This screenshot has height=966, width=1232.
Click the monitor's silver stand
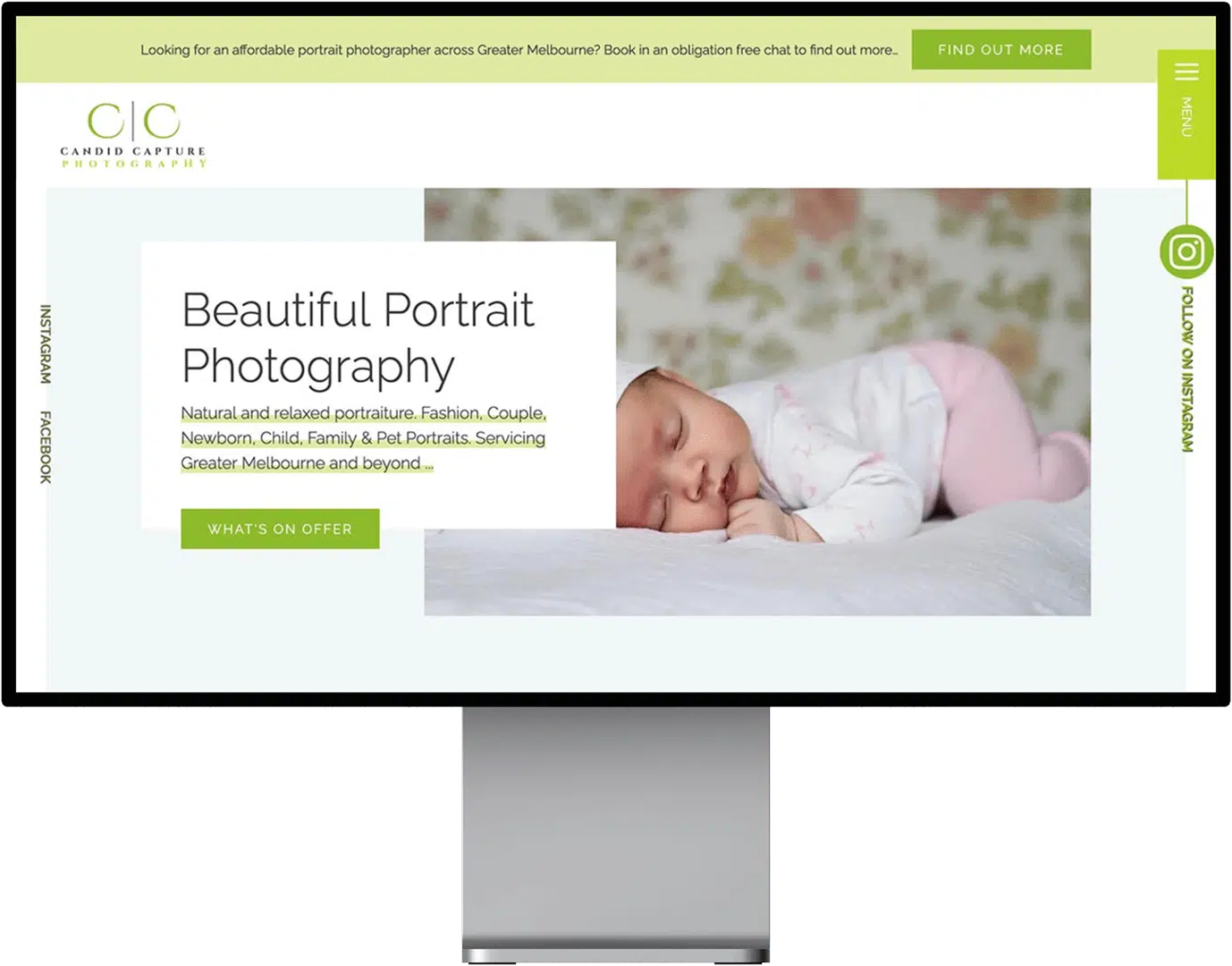pyautogui.click(x=615, y=832)
